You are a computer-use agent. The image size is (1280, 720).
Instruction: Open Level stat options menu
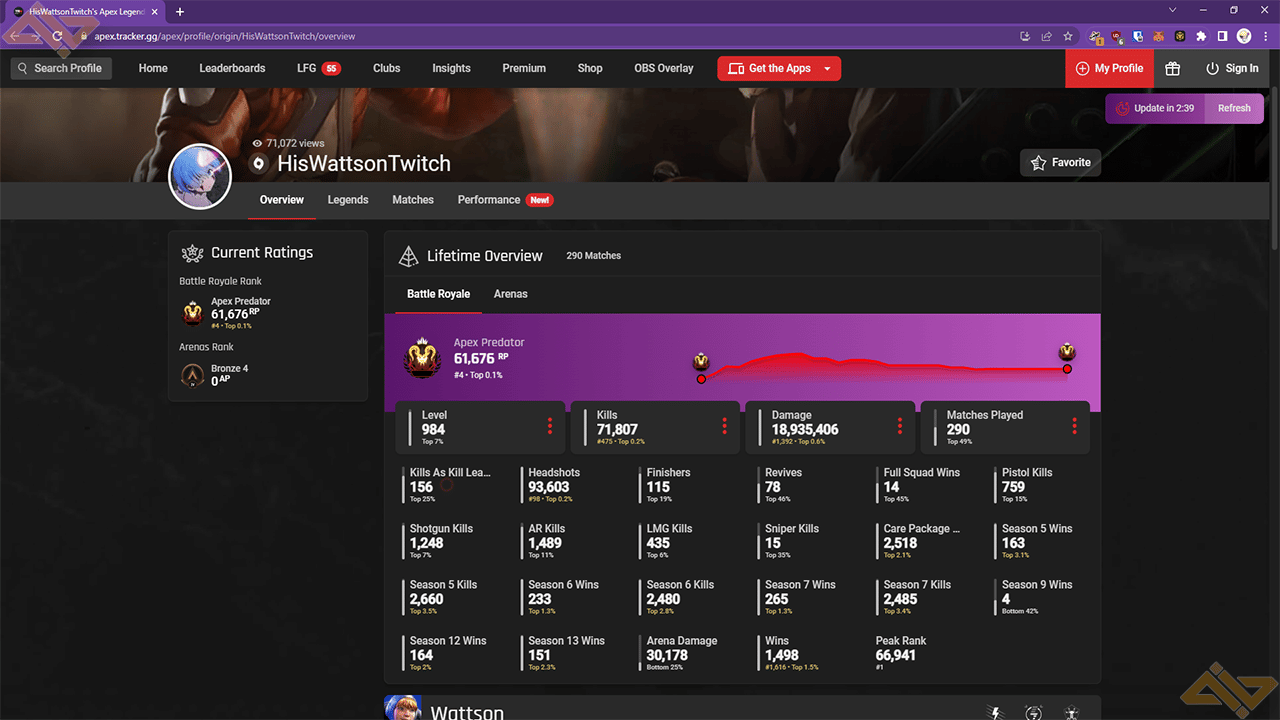point(549,427)
